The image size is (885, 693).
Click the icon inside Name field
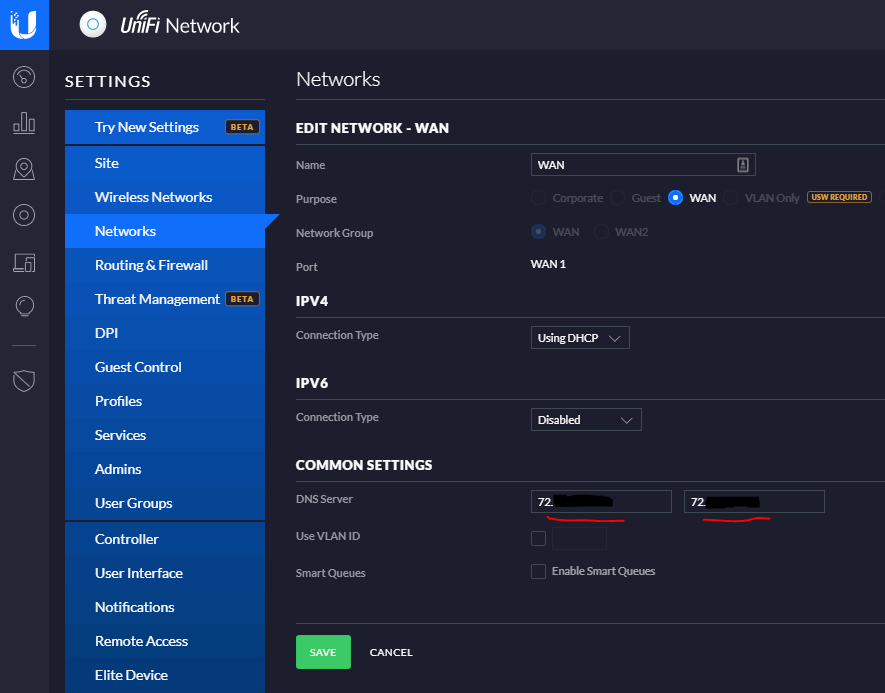coord(742,165)
